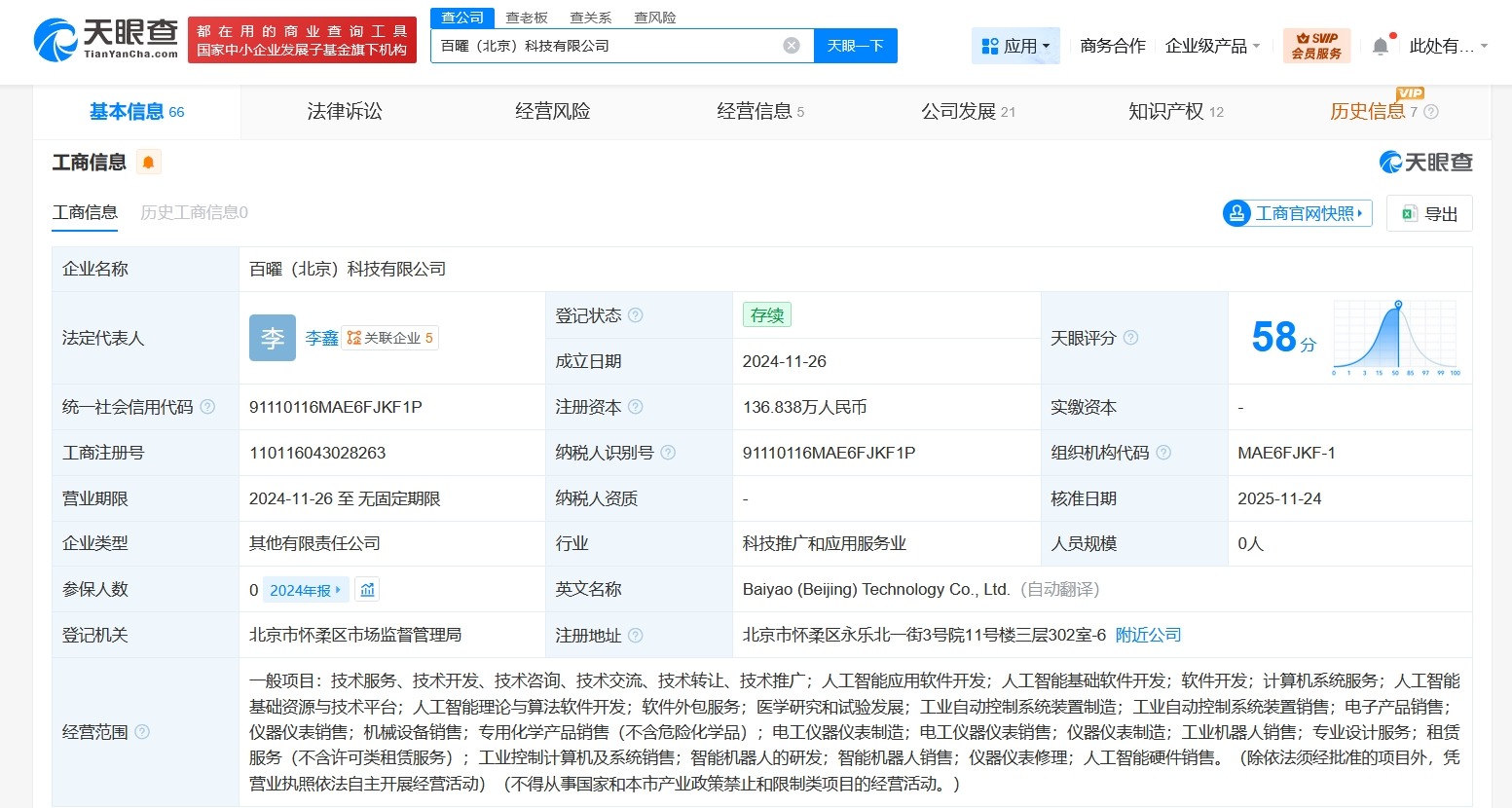Open the 应用 apps dropdown
The width and height of the screenshot is (1512, 808).
pos(1015,45)
